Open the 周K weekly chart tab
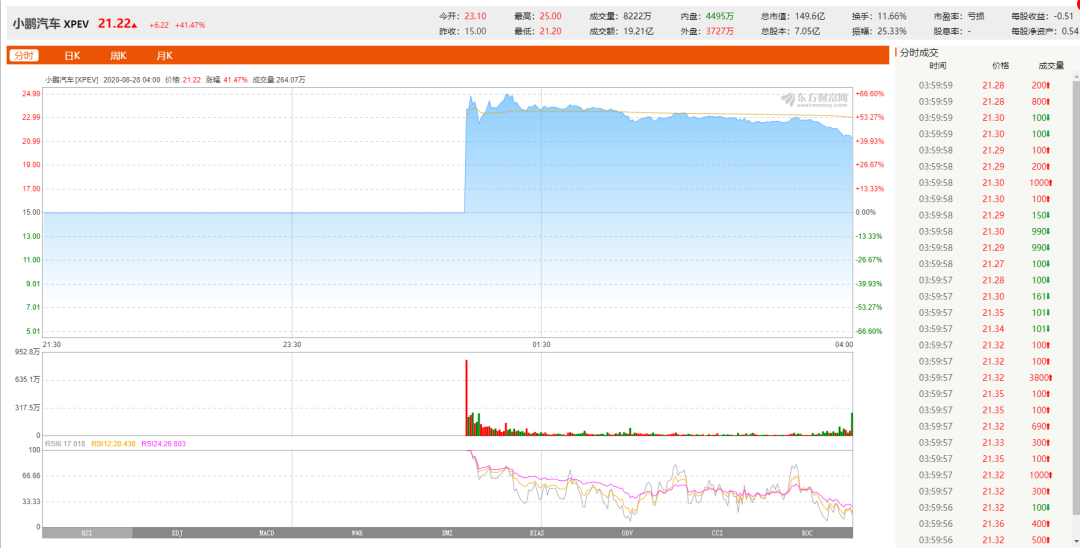This screenshot has height=548, width=1080. click(x=118, y=56)
